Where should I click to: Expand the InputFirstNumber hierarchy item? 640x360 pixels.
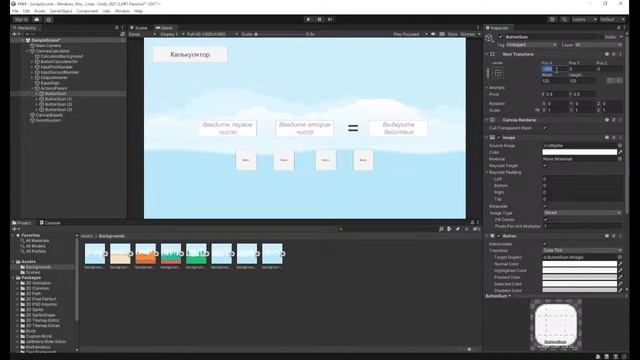[32, 67]
